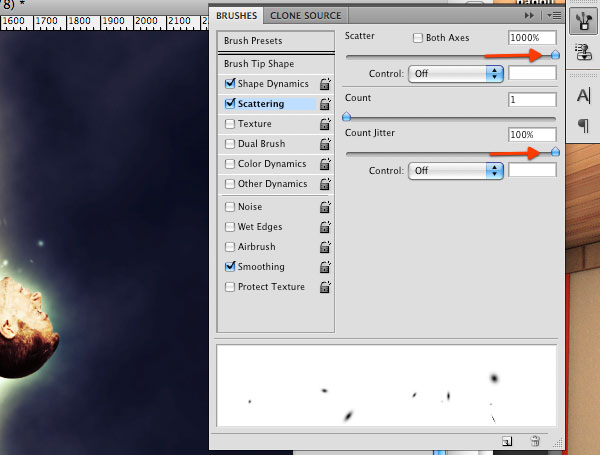Open the Count Jitter Control dropdown
This screenshot has width=600, height=455.
pos(455,171)
